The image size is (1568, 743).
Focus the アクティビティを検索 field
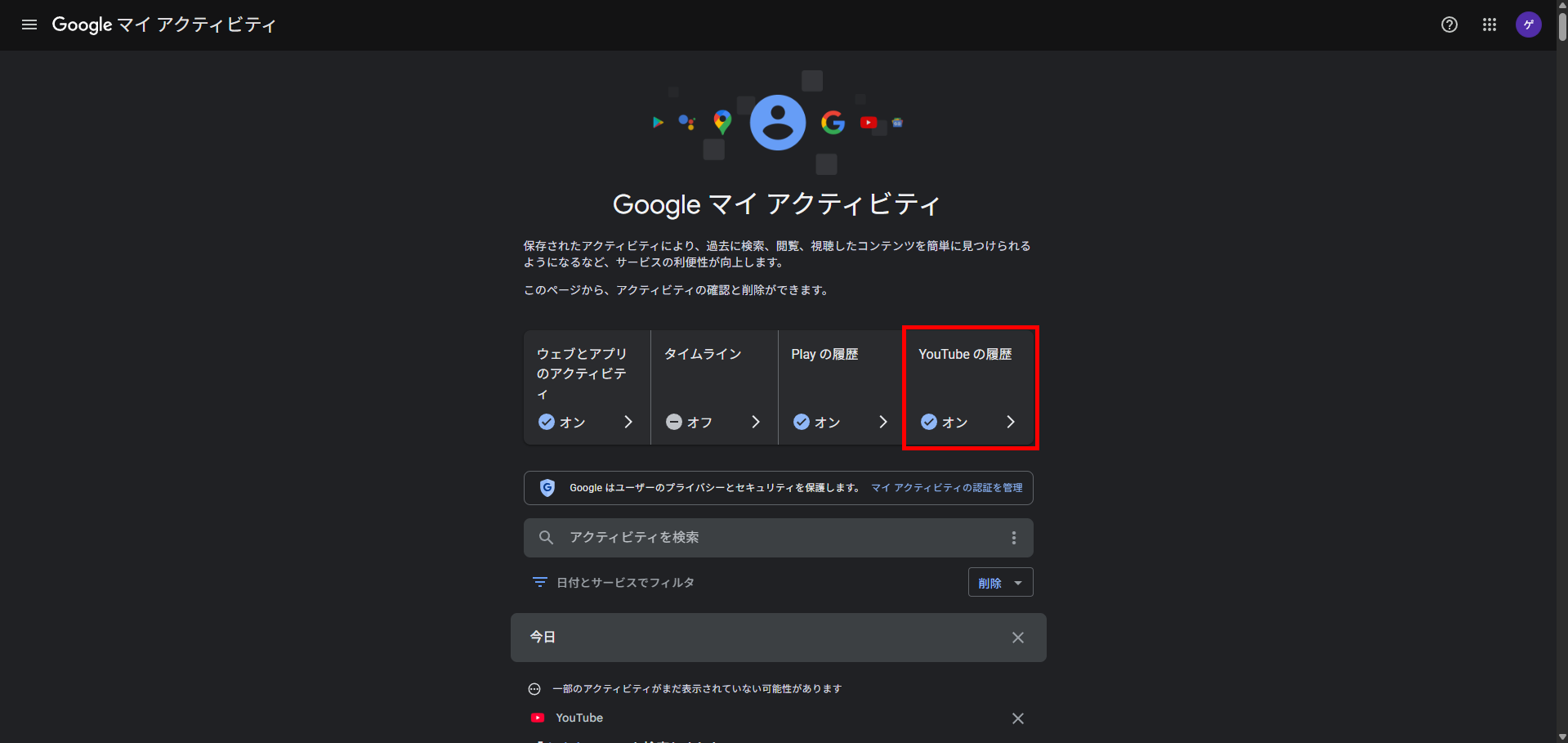[779, 538]
